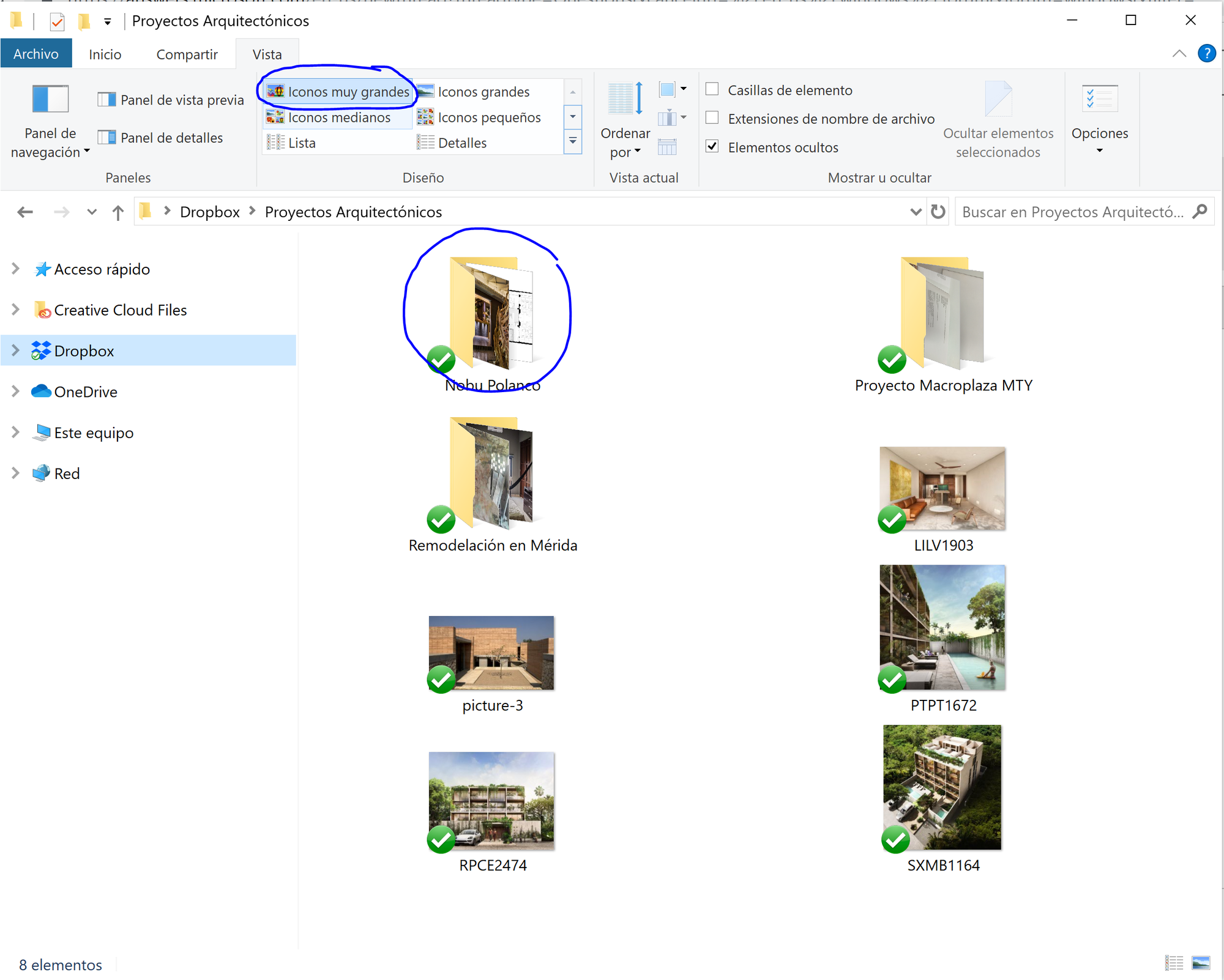Screen dimensions: 1224x980
Task: Open the Panel de navegación dropdown
Action: click(x=50, y=122)
